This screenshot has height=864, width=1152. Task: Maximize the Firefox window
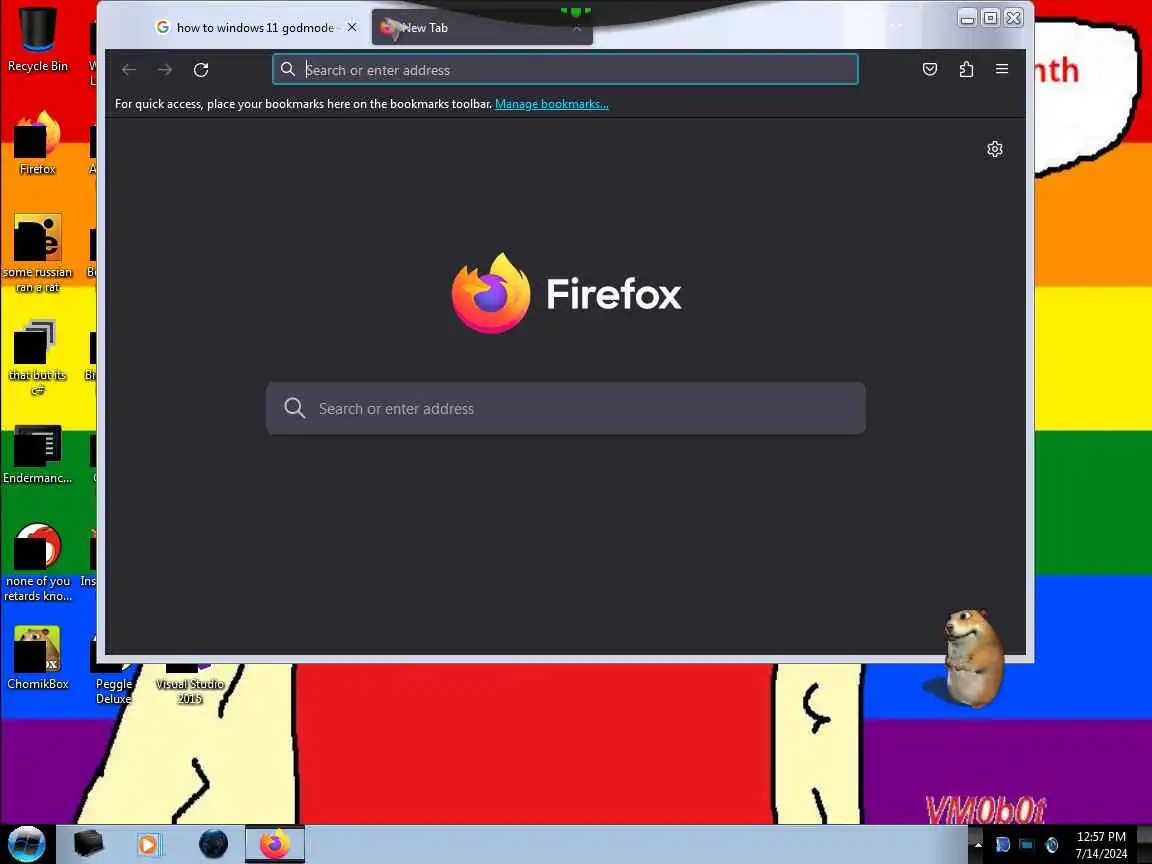[990, 18]
